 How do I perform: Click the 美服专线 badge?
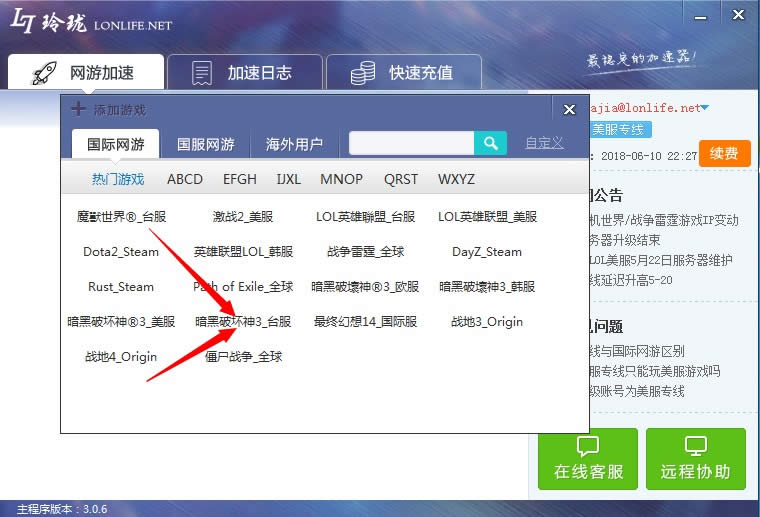[620, 130]
